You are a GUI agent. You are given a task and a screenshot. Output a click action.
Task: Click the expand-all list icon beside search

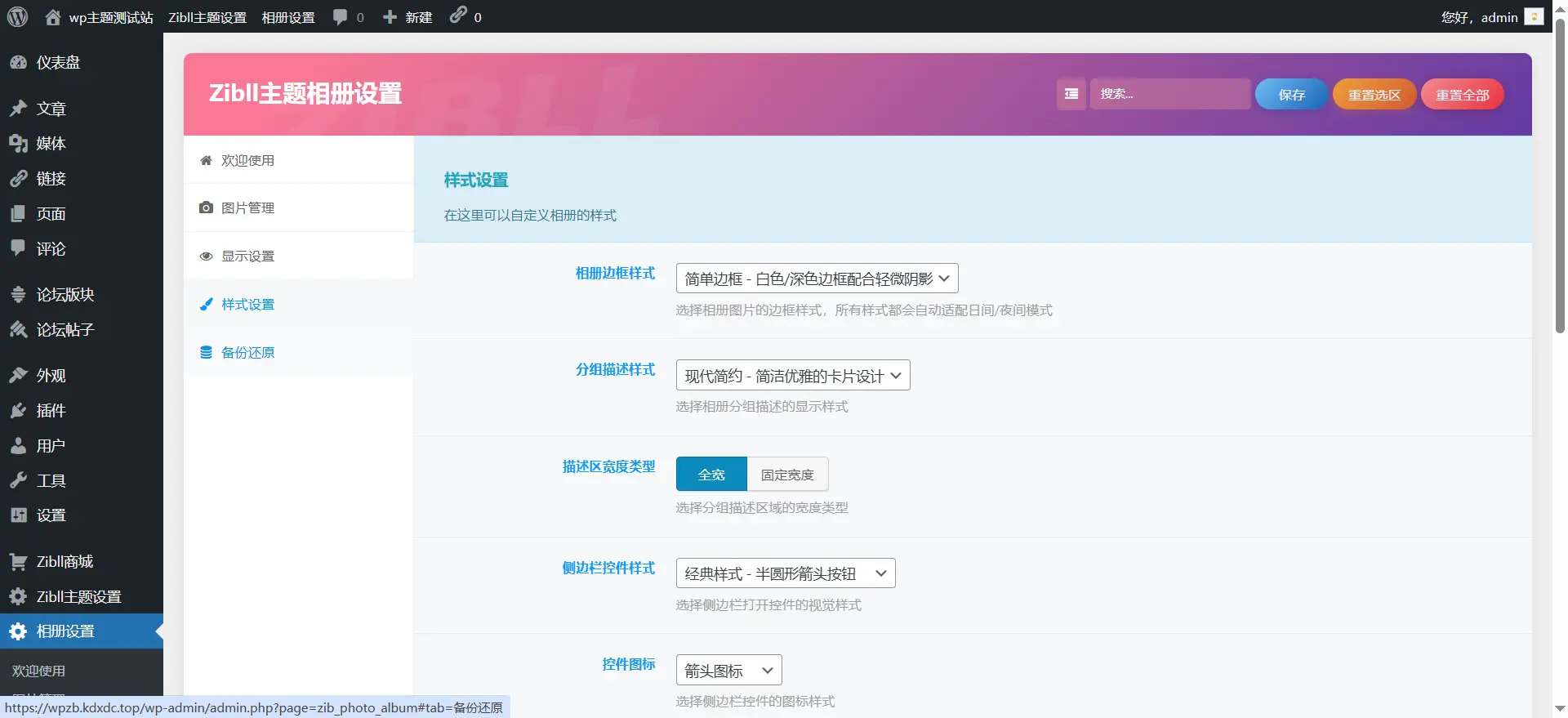1071,94
